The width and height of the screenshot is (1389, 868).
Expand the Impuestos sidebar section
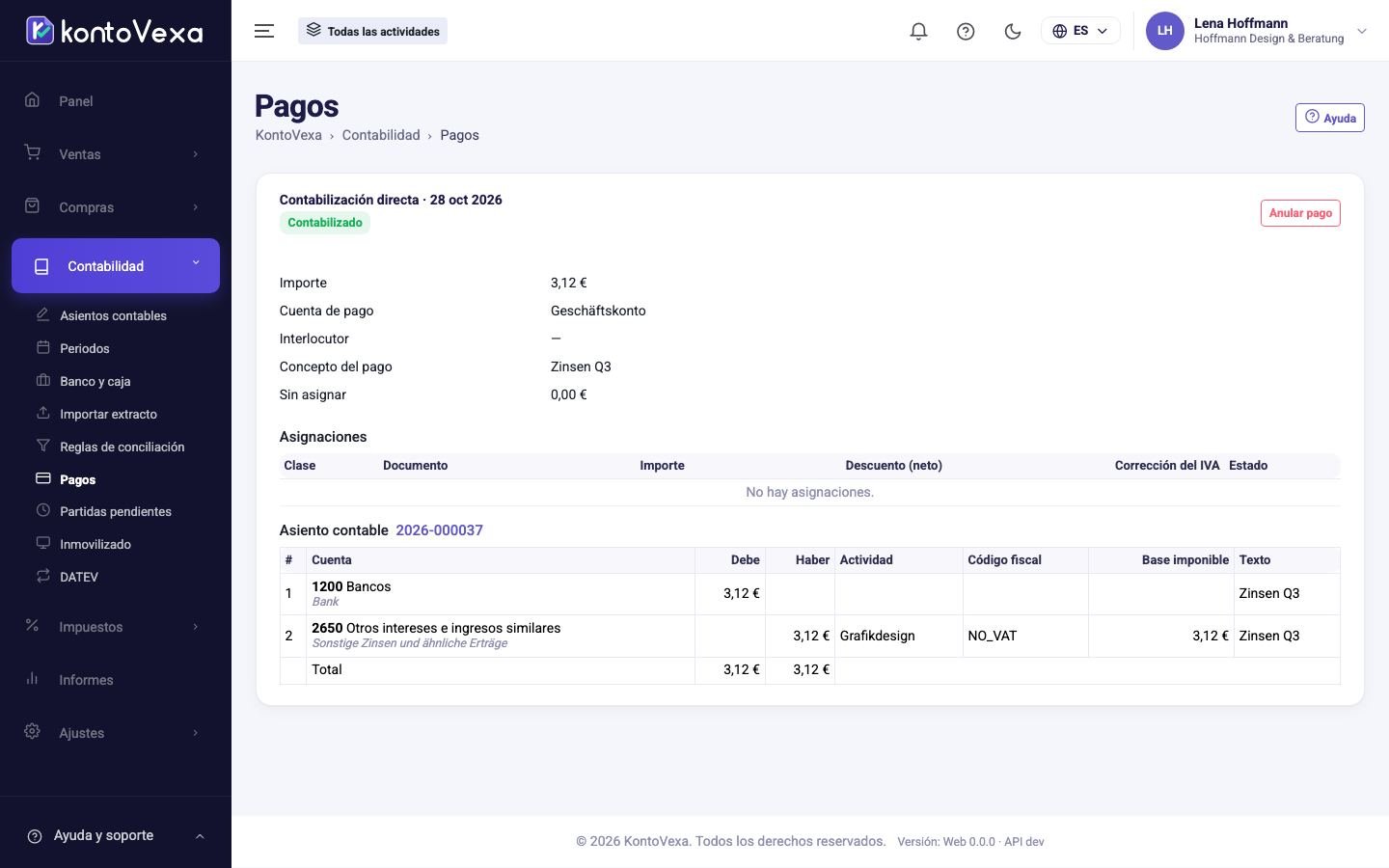tap(116, 627)
